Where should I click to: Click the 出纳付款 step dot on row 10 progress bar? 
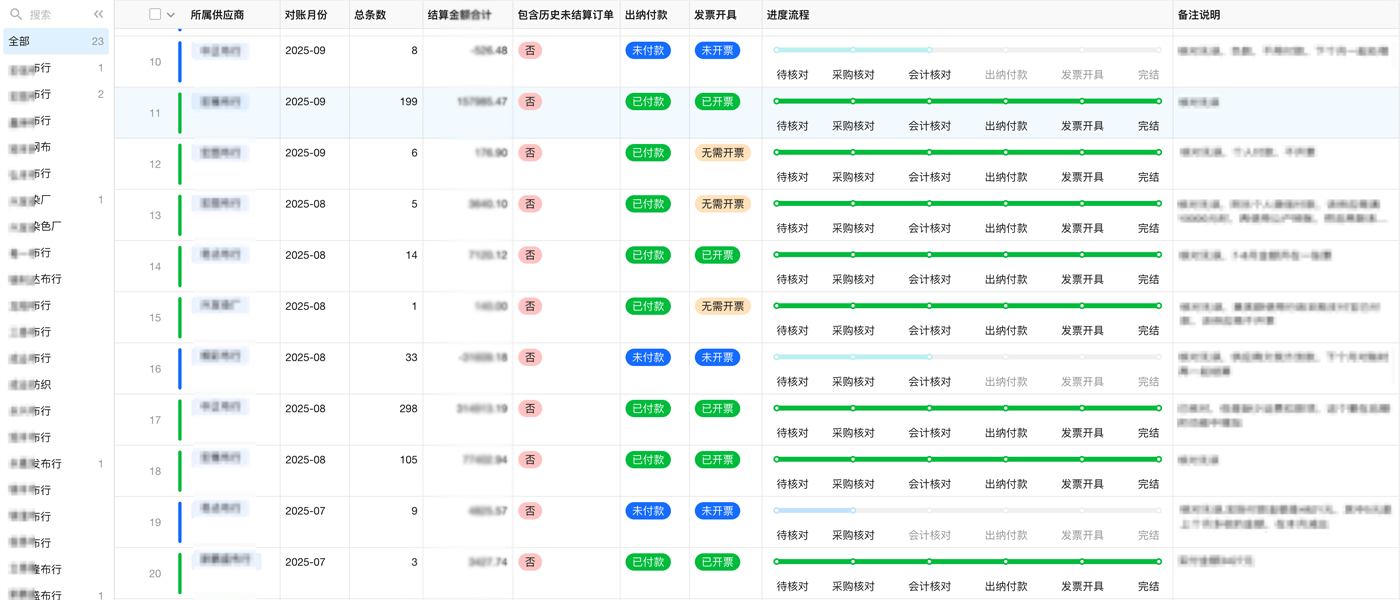(1006, 50)
